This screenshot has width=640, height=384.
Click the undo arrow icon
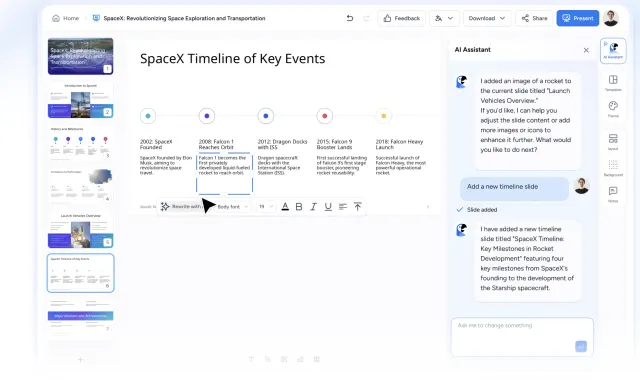(x=349, y=18)
